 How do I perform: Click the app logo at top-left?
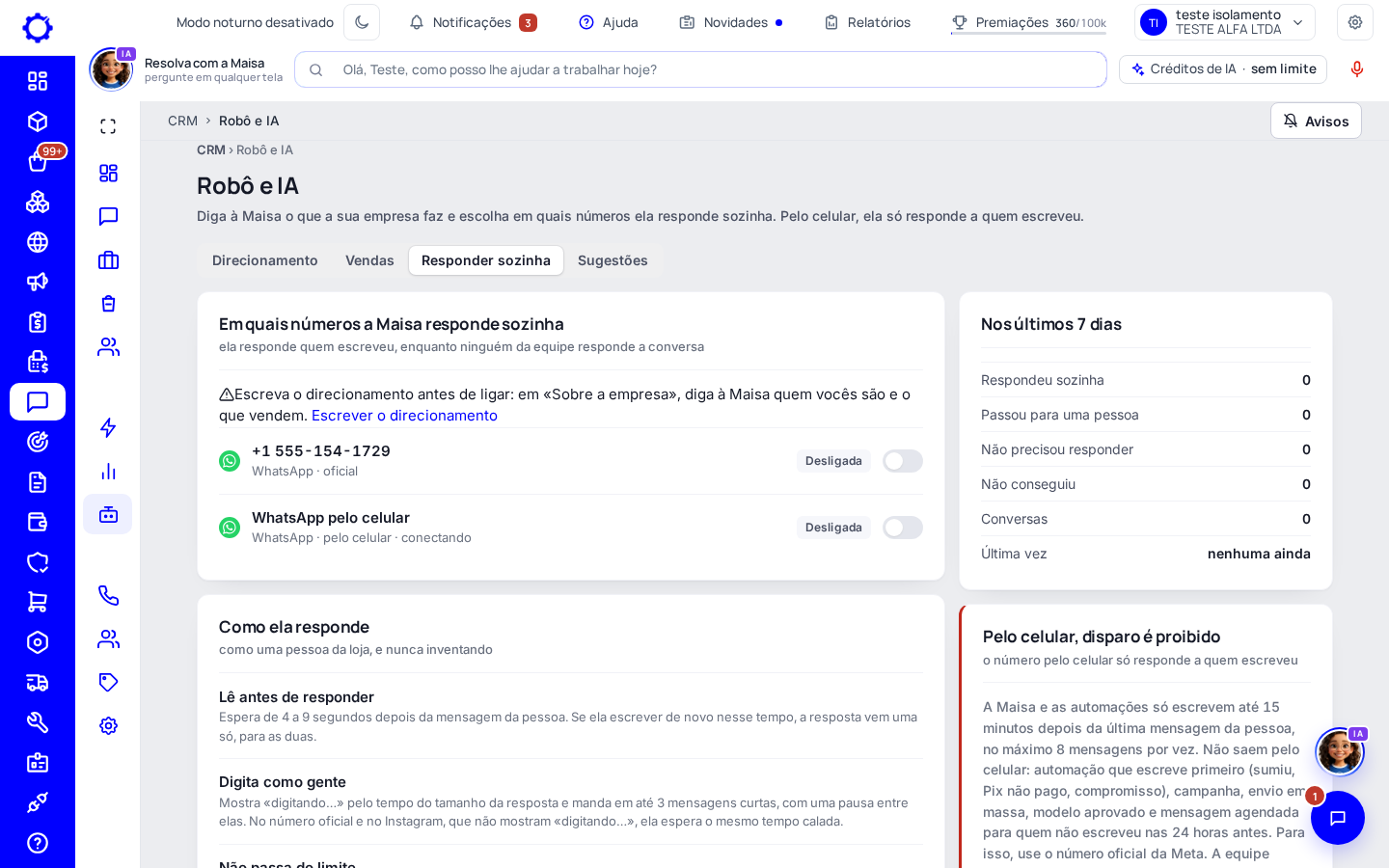point(38,28)
